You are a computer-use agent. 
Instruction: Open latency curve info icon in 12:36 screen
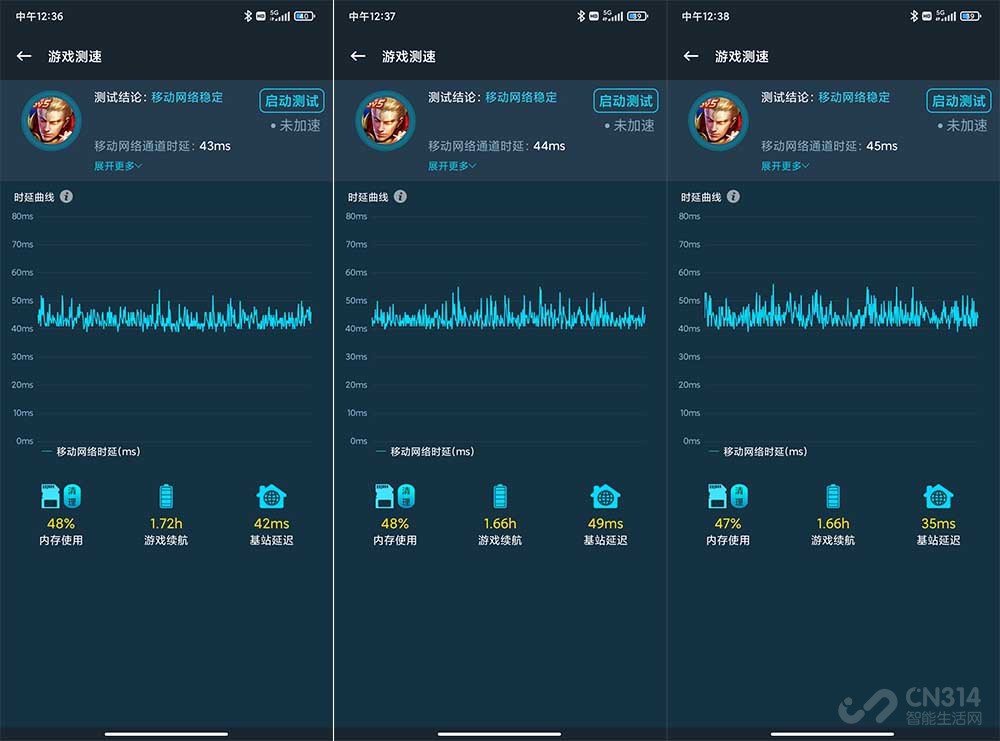[x=66, y=196]
